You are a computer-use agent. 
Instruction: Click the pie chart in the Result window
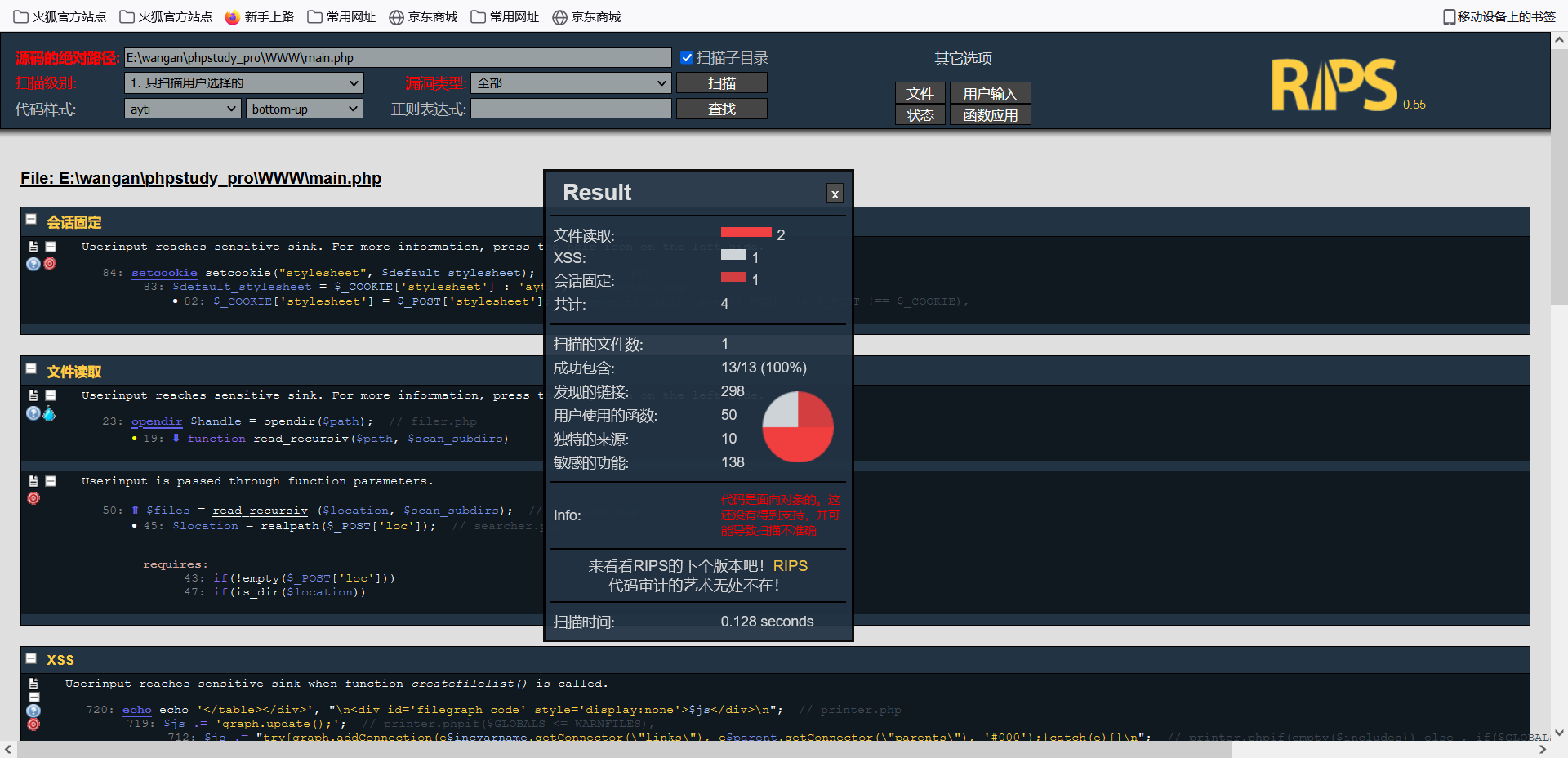pos(797,426)
